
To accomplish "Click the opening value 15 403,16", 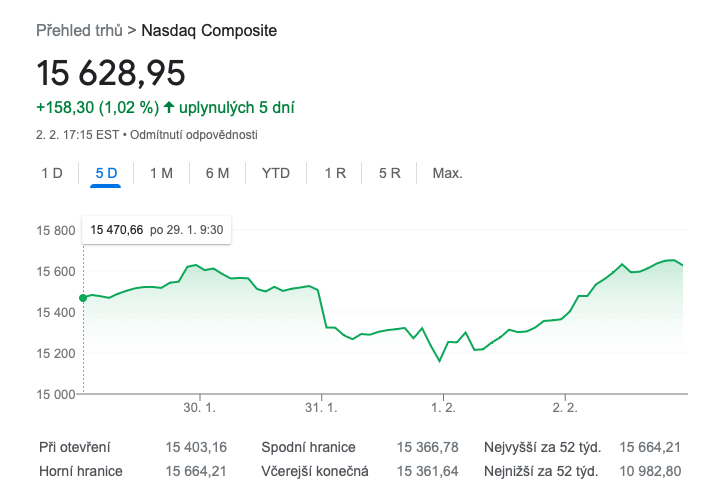I will (196, 447).
